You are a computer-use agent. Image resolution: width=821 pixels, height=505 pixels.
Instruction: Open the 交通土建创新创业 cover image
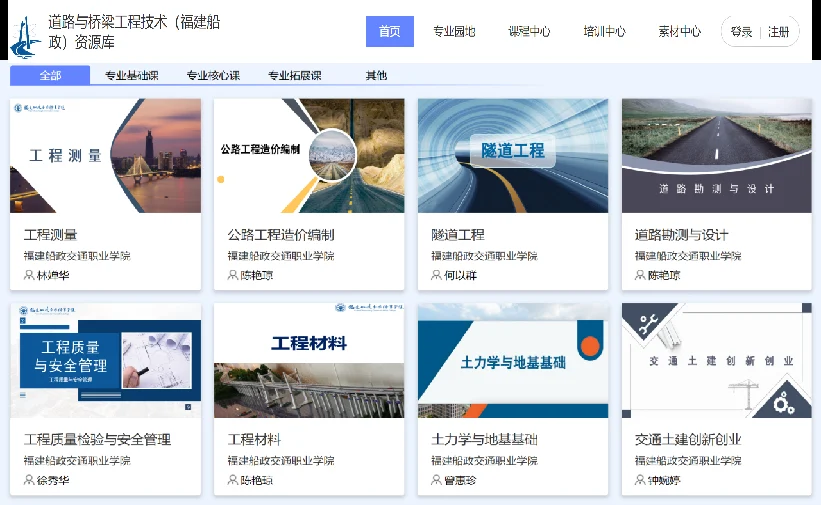point(717,360)
